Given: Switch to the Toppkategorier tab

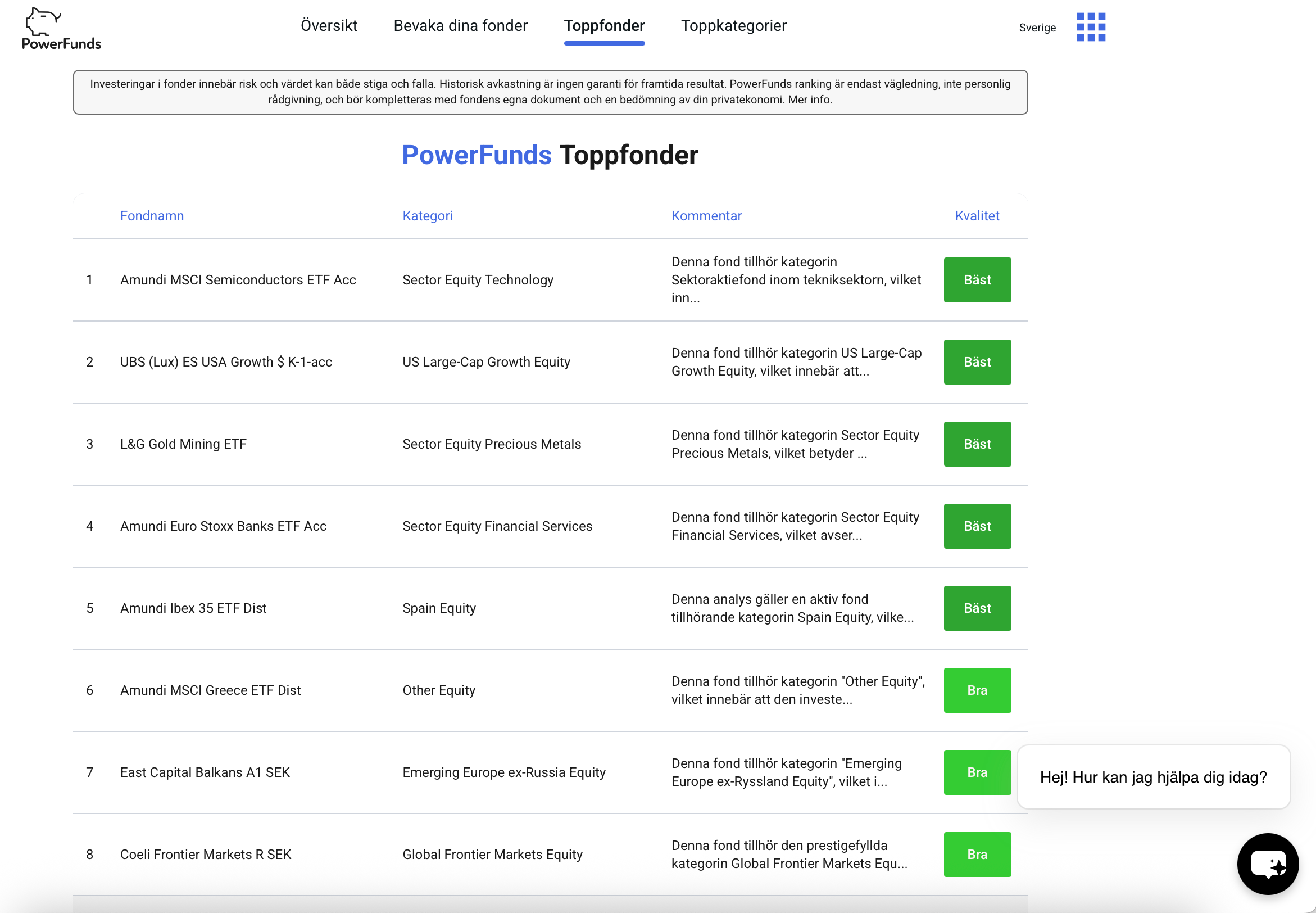Looking at the screenshot, I should (x=733, y=26).
